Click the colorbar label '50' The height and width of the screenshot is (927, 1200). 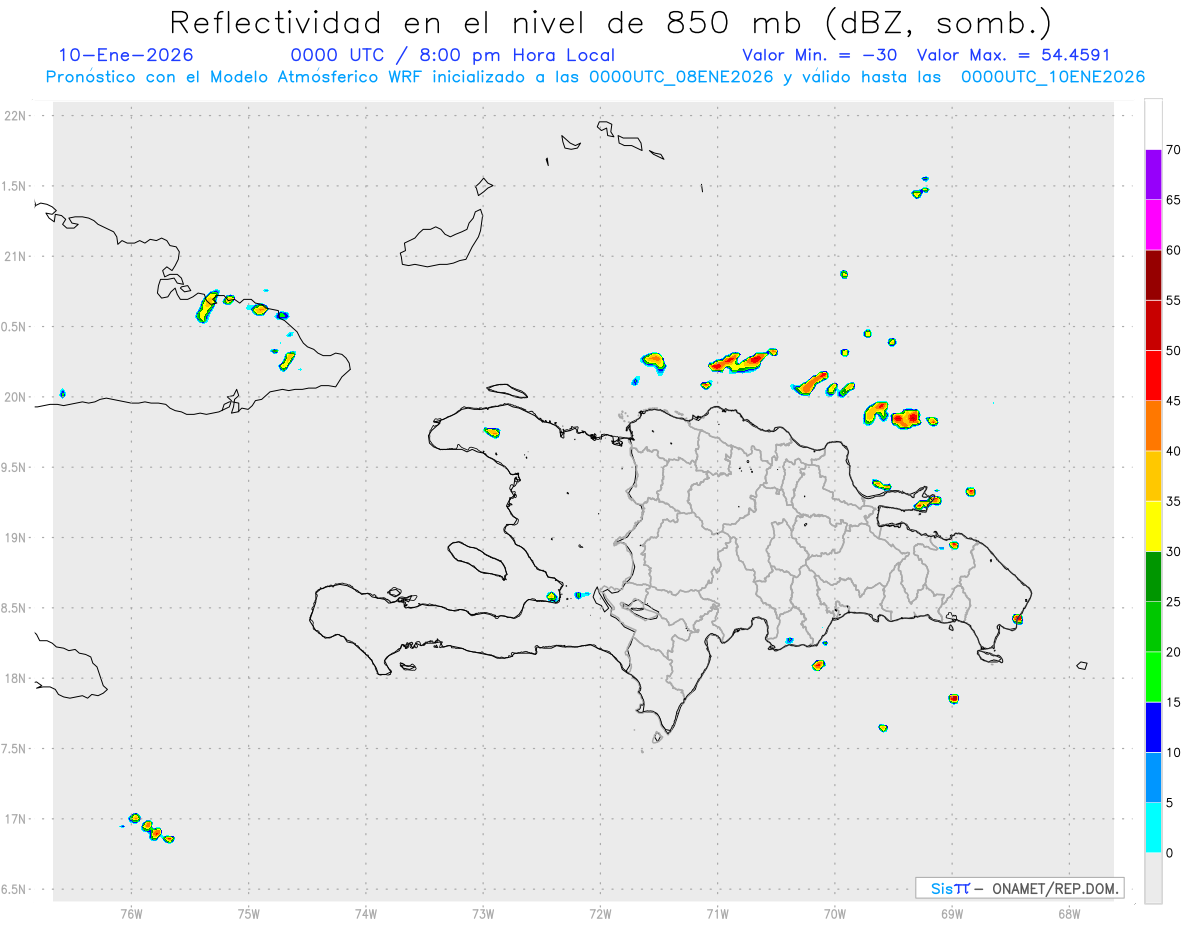pyautogui.click(x=1174, y=351)
